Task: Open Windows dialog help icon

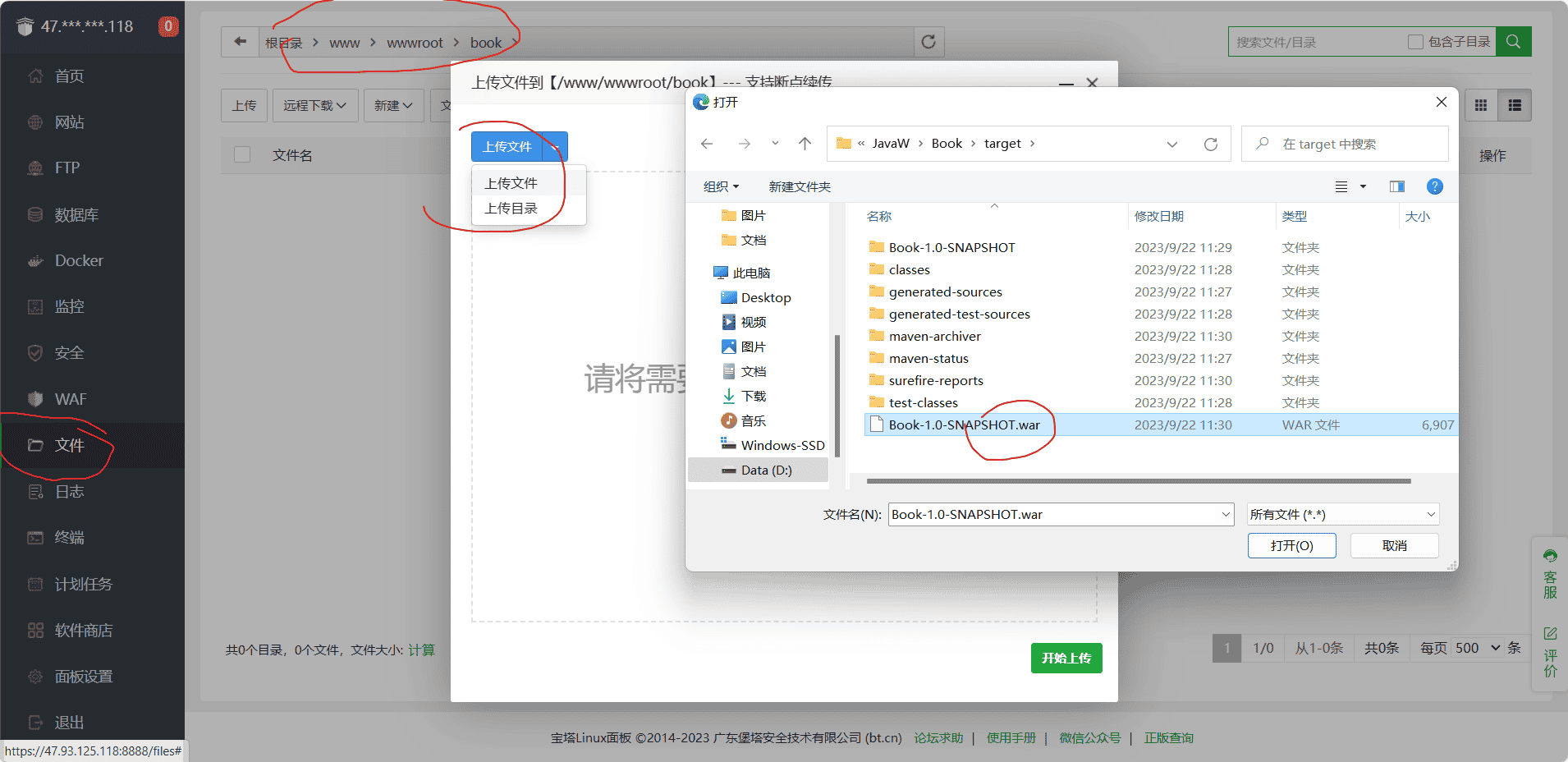Action: pos(1435,186)
